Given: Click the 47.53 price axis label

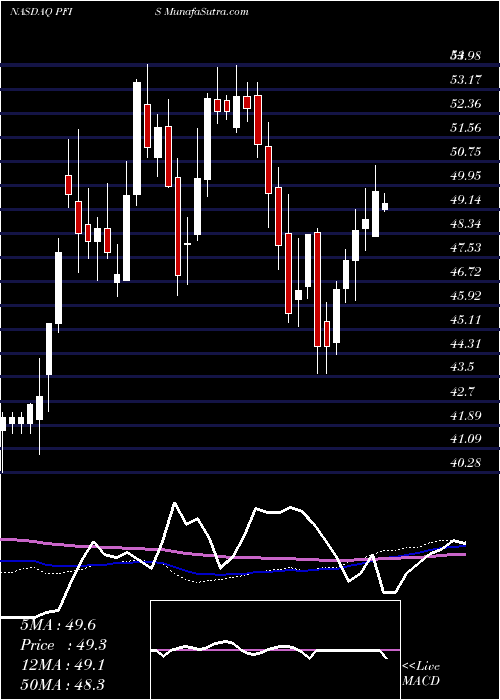Looking at the screenshot, I should pos(466,248).
